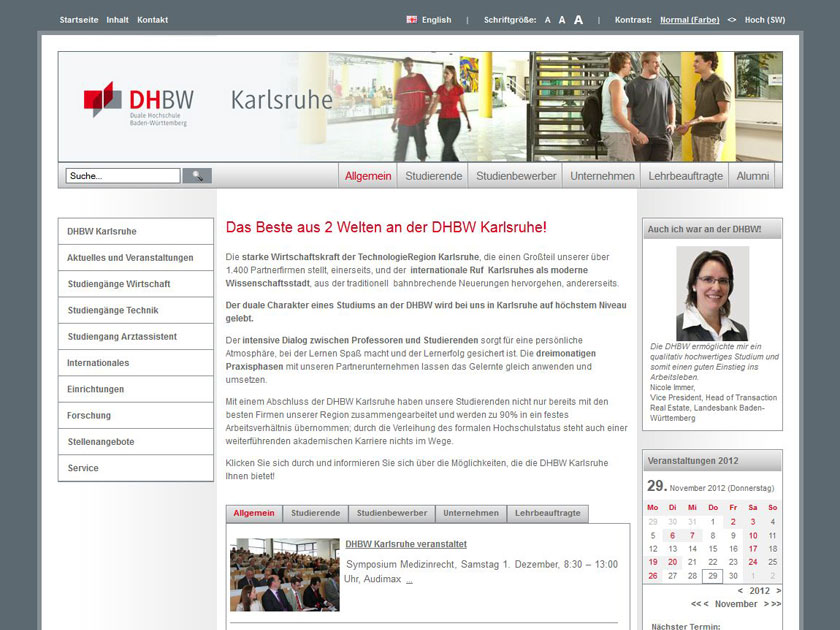840x630 pixels.
Task: Click the symposium audience thumbnail
Action: tap(284, 575)
